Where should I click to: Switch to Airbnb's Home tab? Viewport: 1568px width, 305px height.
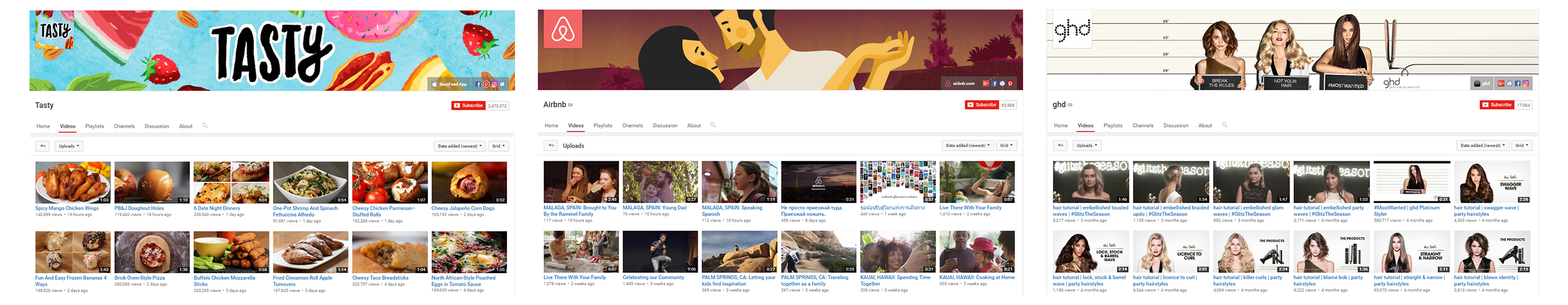click(x=551, y=126)
